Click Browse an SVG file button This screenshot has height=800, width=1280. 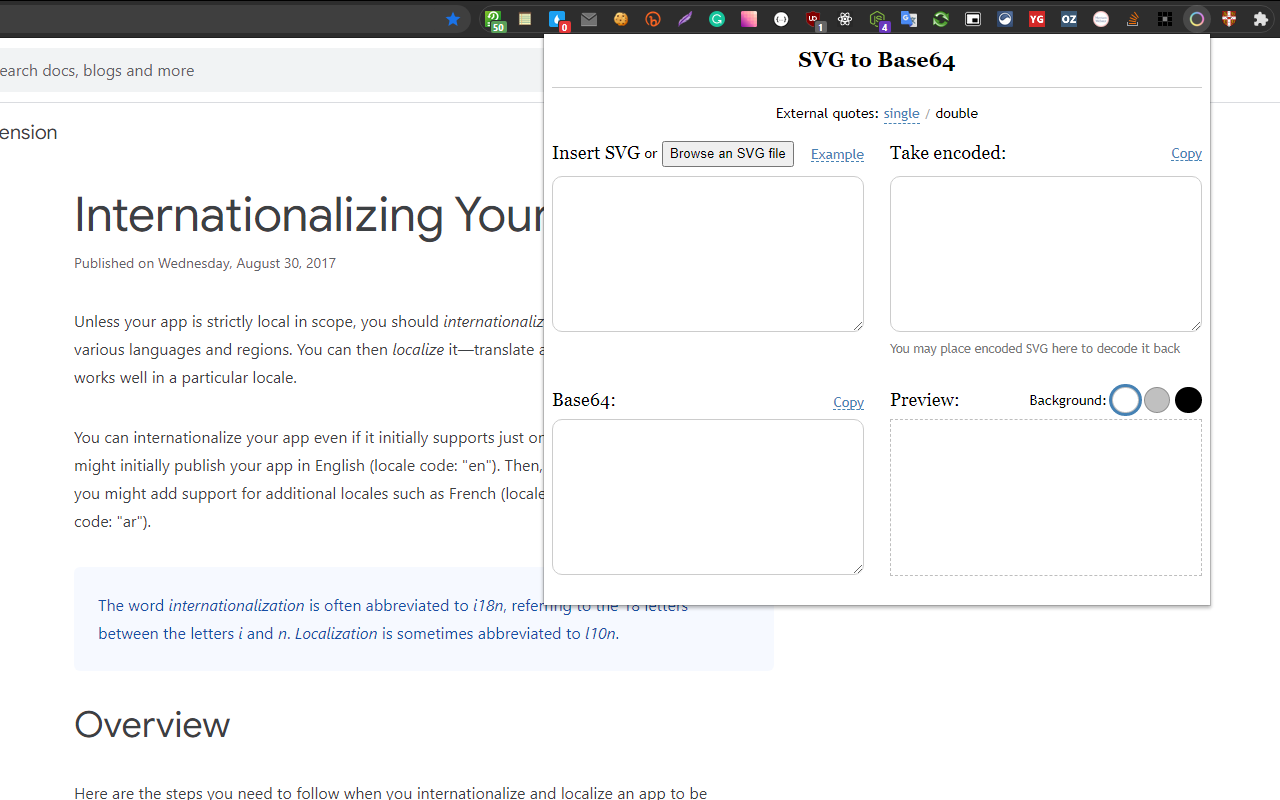click(x=728, y=153)
